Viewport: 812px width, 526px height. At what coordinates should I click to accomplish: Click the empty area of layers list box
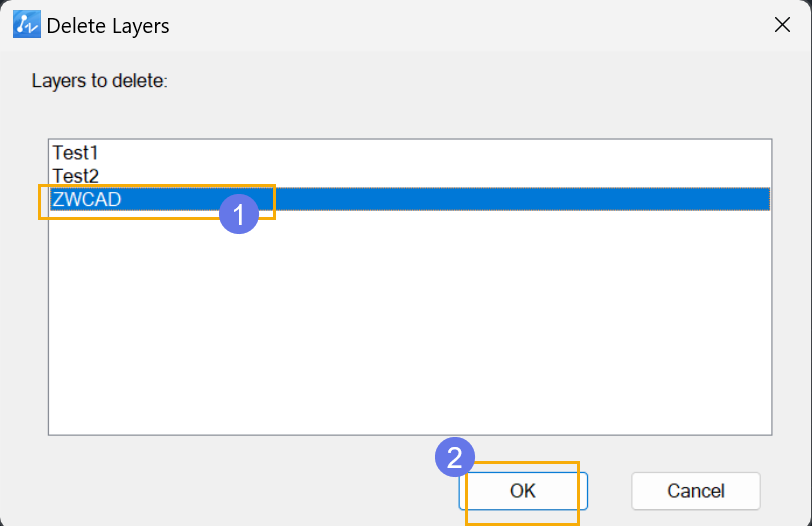[410, 321]
